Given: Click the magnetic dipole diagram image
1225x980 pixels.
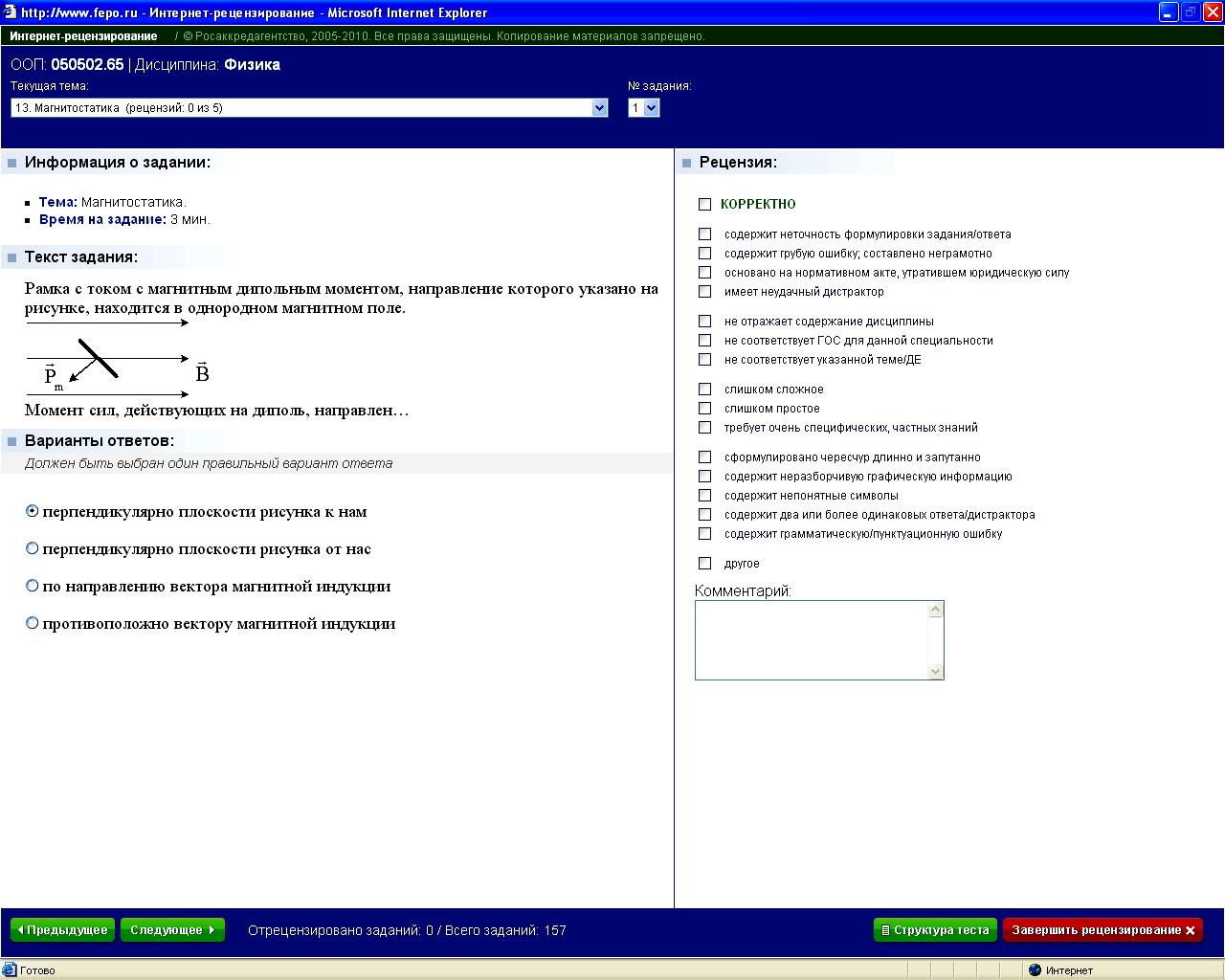Looking at the screenshot, I should pyautogui.click(x=118, y=359).
